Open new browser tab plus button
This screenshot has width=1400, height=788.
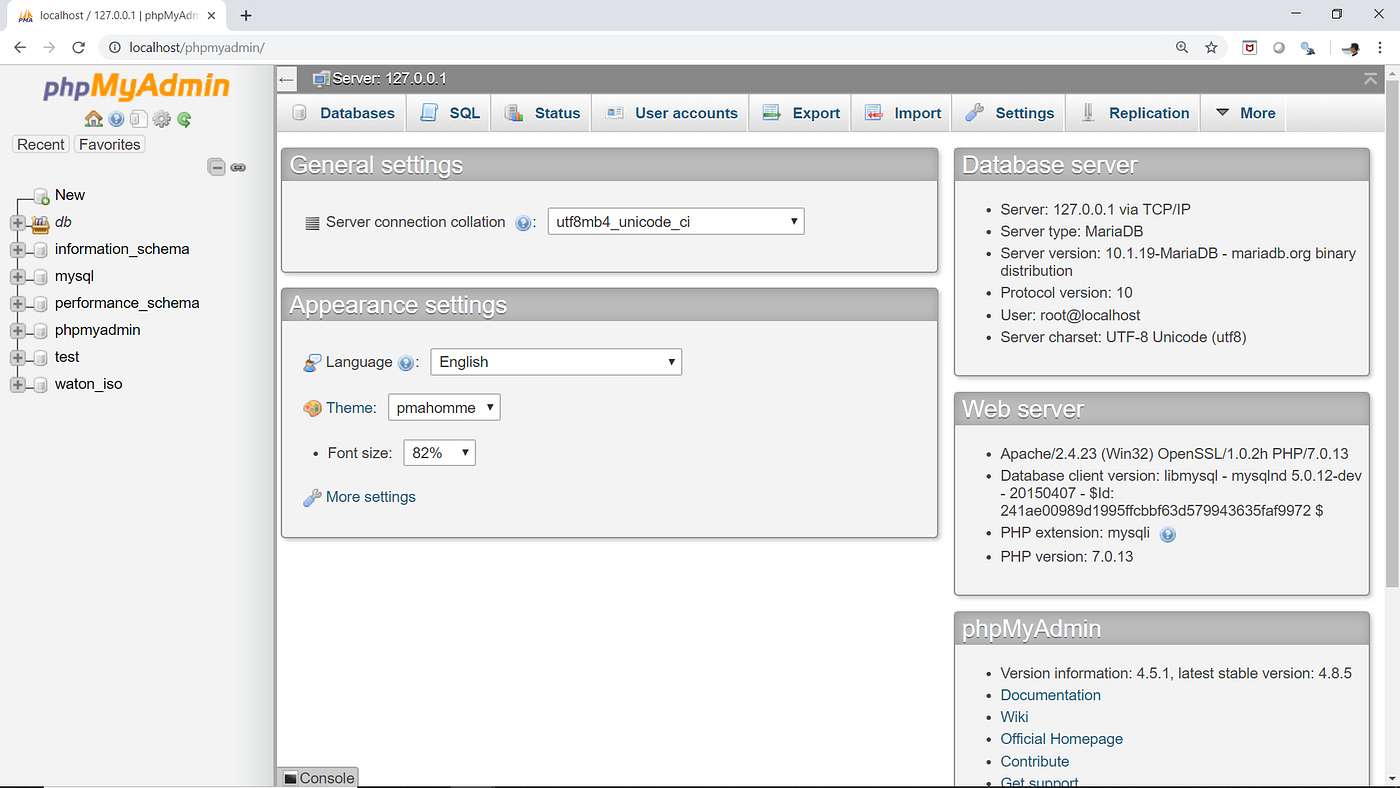[x=246, y=15]
